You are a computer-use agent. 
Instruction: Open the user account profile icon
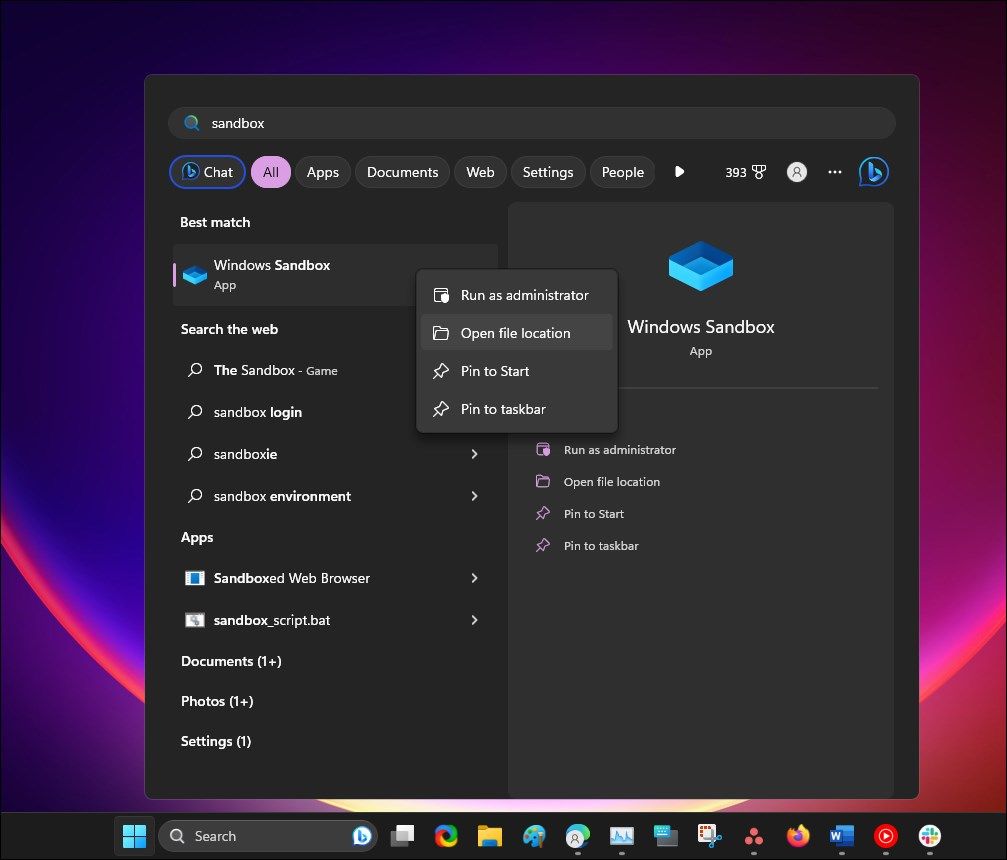[796, 172]
